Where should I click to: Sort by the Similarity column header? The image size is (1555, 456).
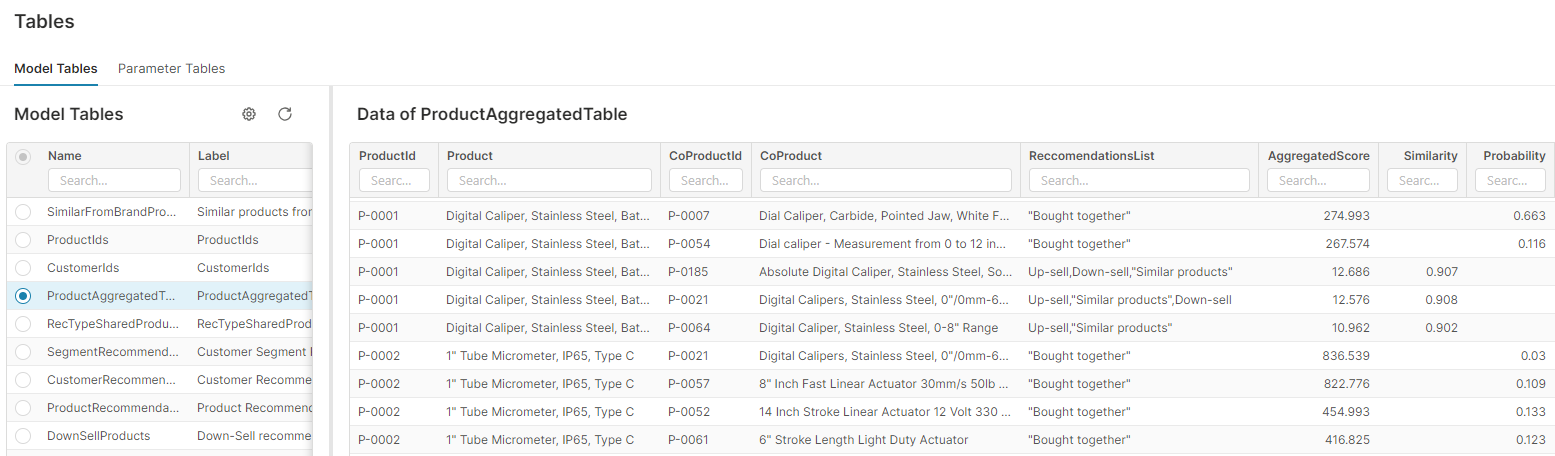click(x=1430, y=156)
